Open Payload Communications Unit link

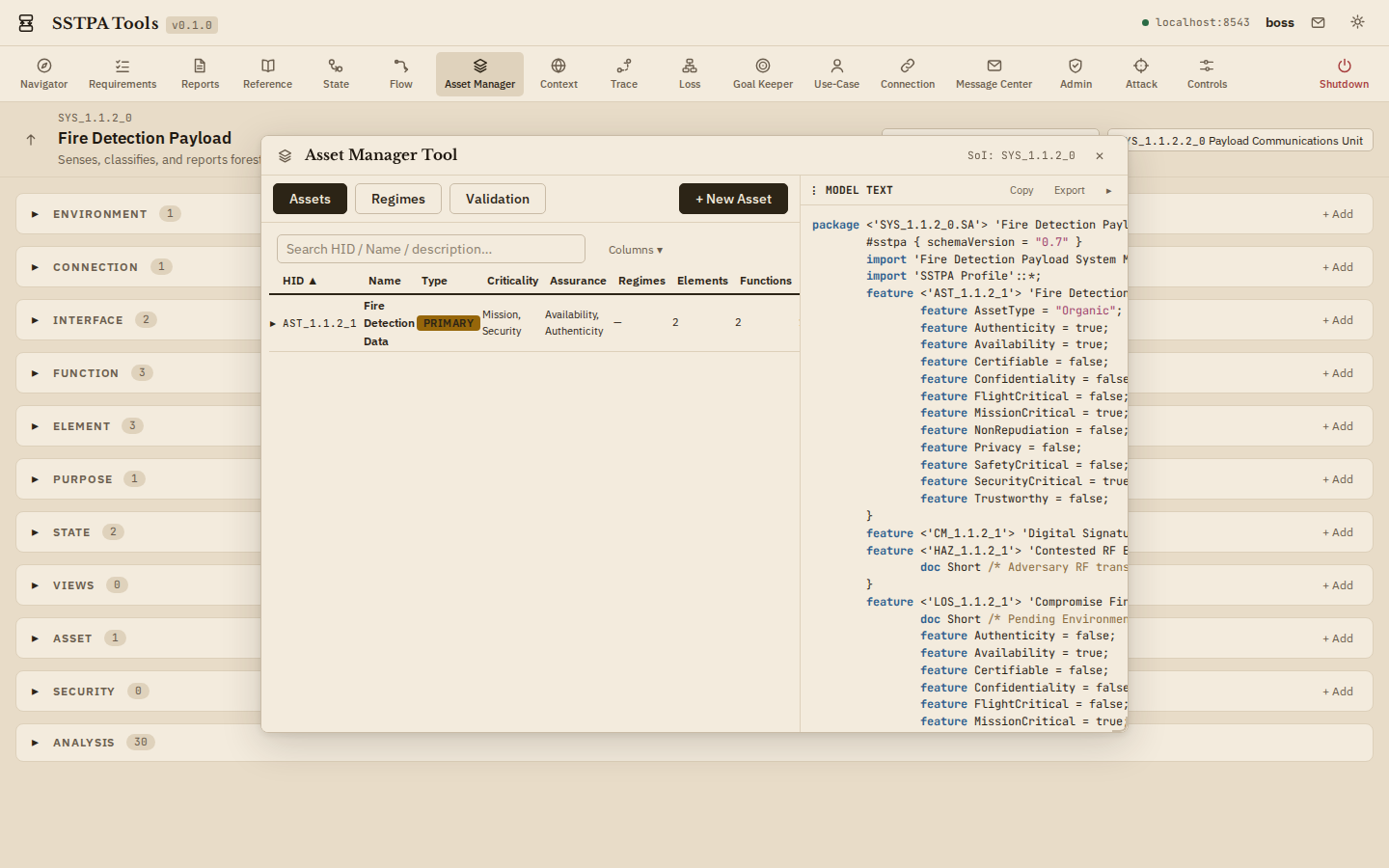tap(1240, 141)
